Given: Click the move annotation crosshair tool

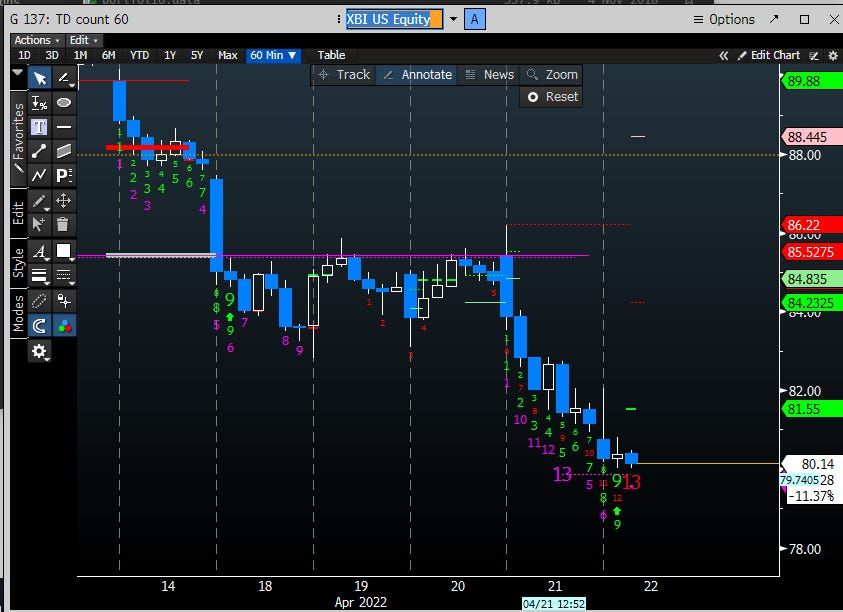Looking at the screenshot, I should (x=64, y=201).
